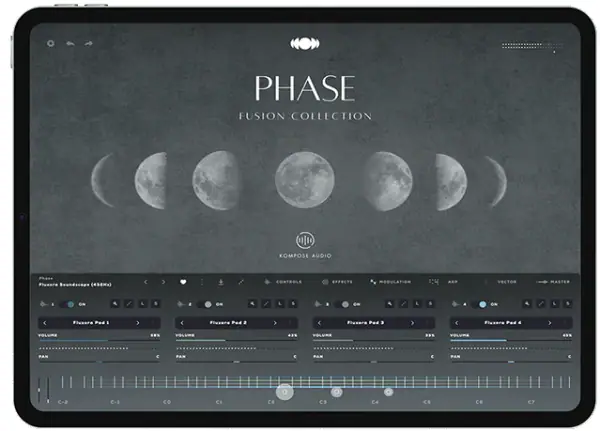600x431 pixels.
Task: Click the randomize icon beside the save icon
Action: point(241,282)
